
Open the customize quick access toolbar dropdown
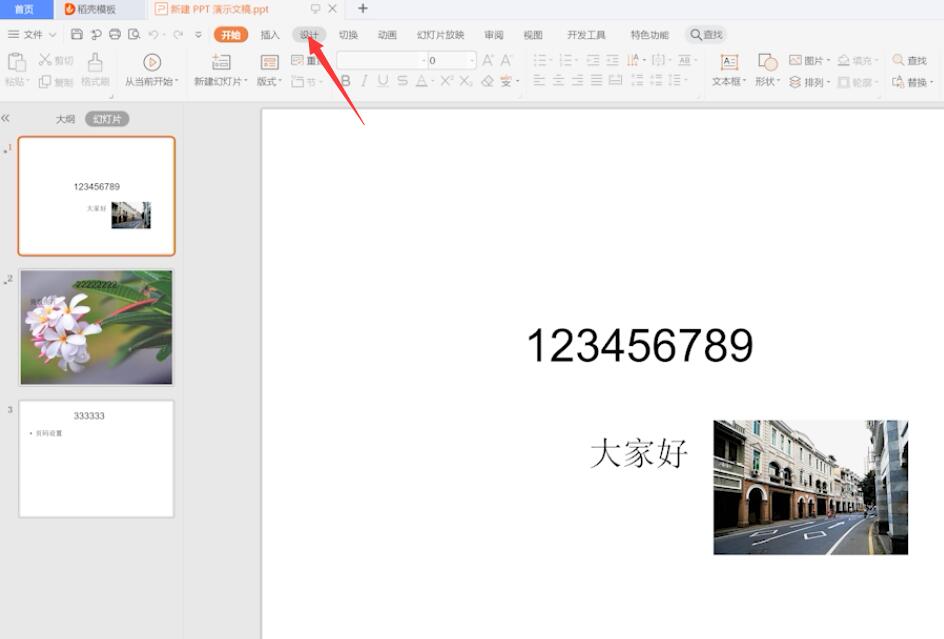click(x=198, y=34)
